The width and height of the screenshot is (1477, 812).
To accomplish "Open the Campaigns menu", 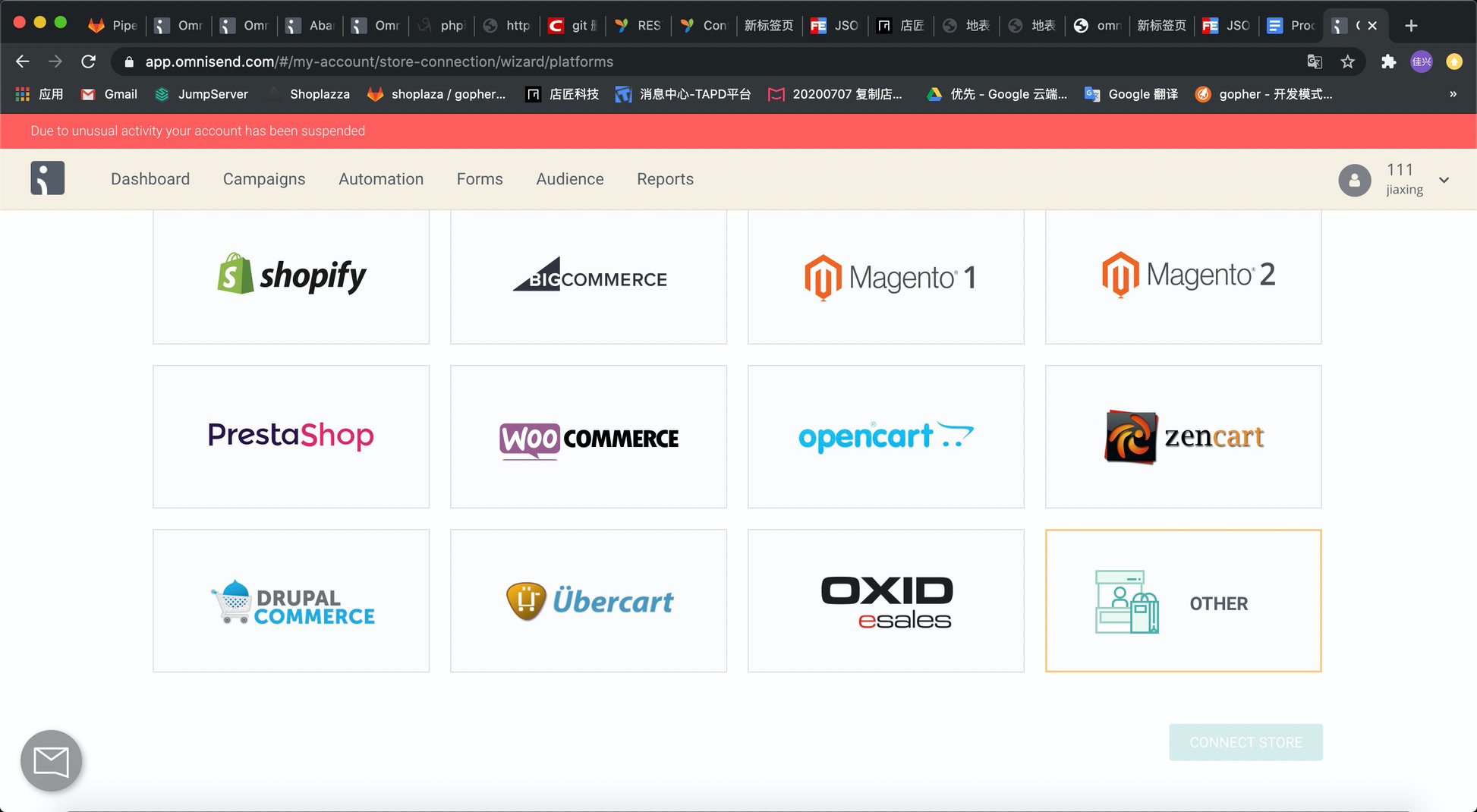I will 263,179.
